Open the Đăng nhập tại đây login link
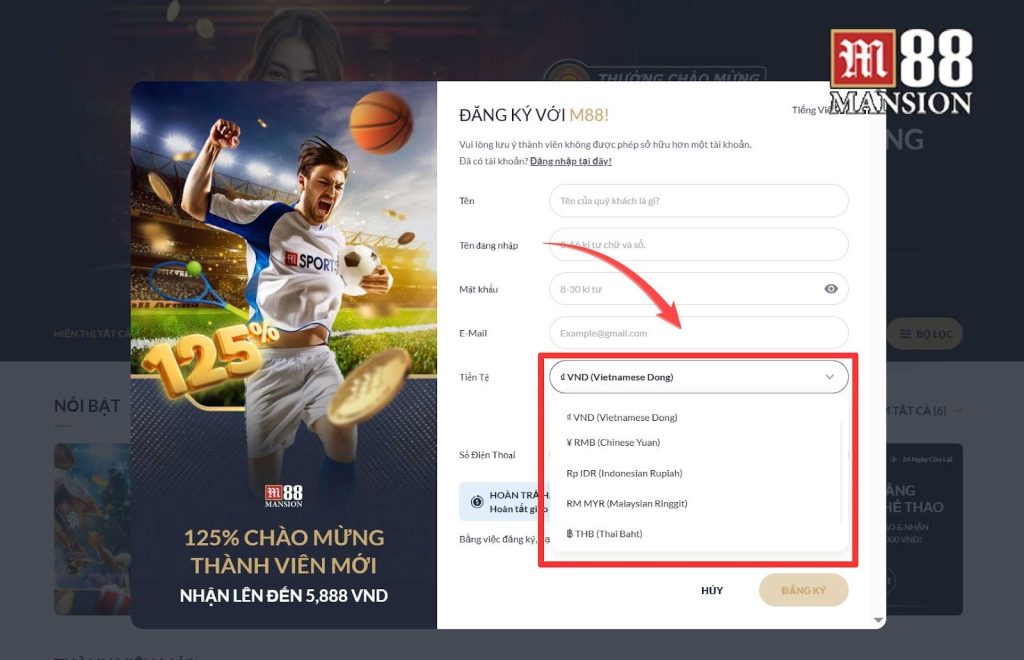Viewport: 1024px width, 660px height. 571,161
